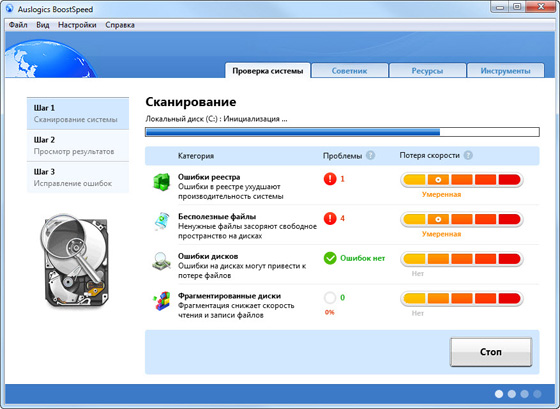Click first white page indicator dot
This screenshot has height=409, width=560.
point(499,394)
